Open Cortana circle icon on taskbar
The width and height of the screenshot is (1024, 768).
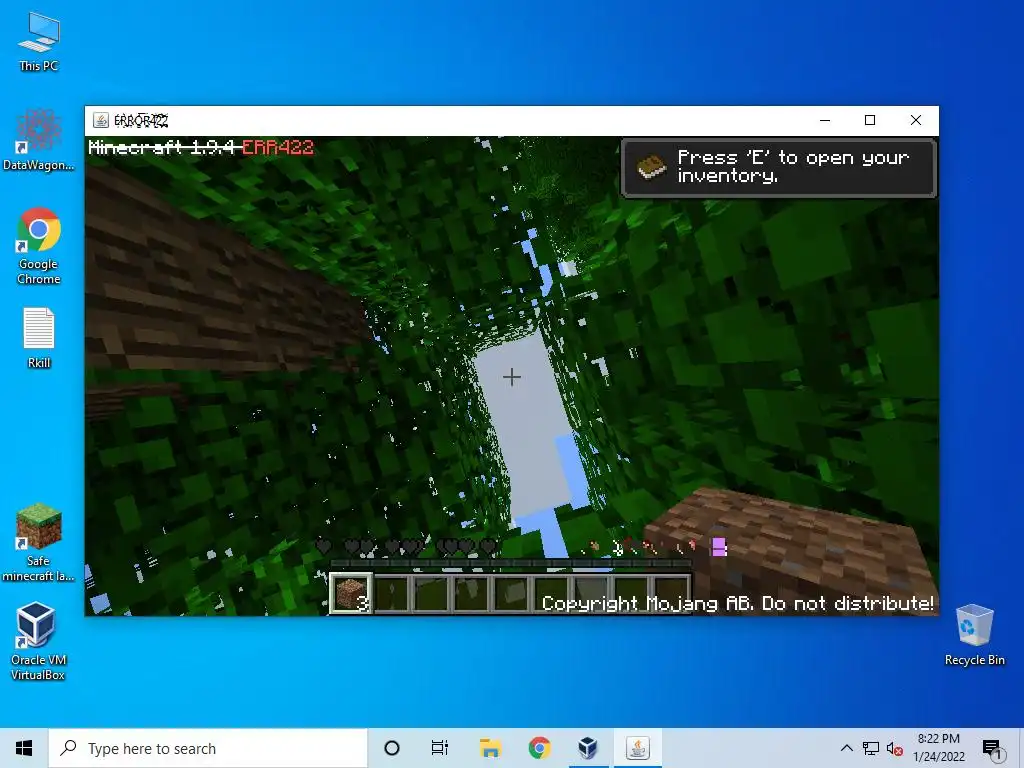392,748
